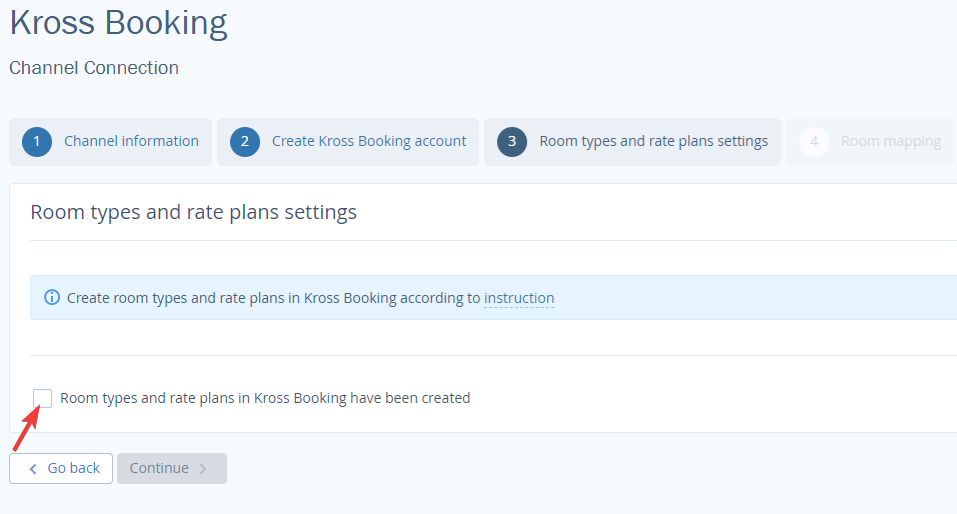Click the Continue button
957x514 pixels.
172,468
